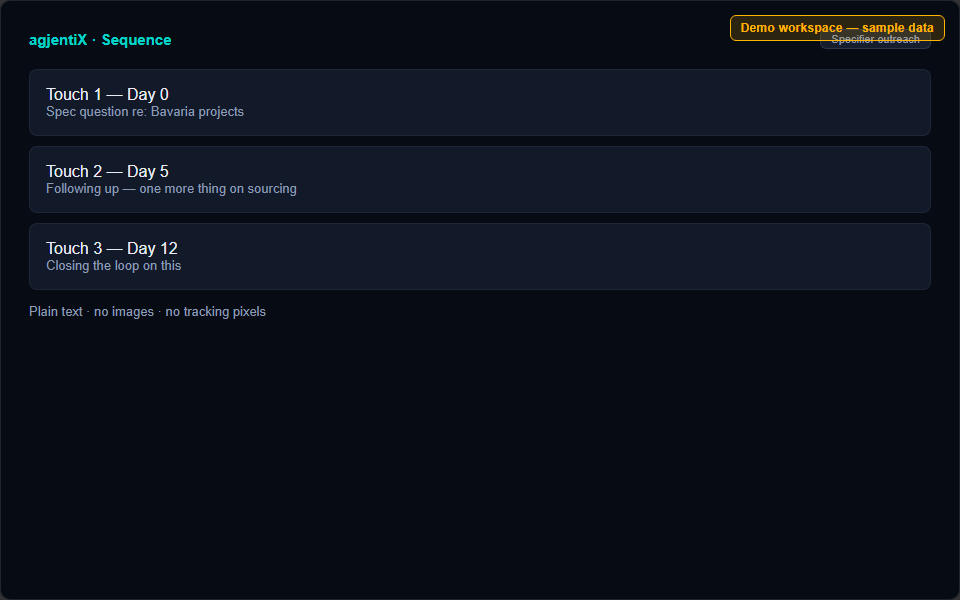Open the Touch 1 — Day 0 heading
The image size is (960, 600).
(x=107, y=94)
